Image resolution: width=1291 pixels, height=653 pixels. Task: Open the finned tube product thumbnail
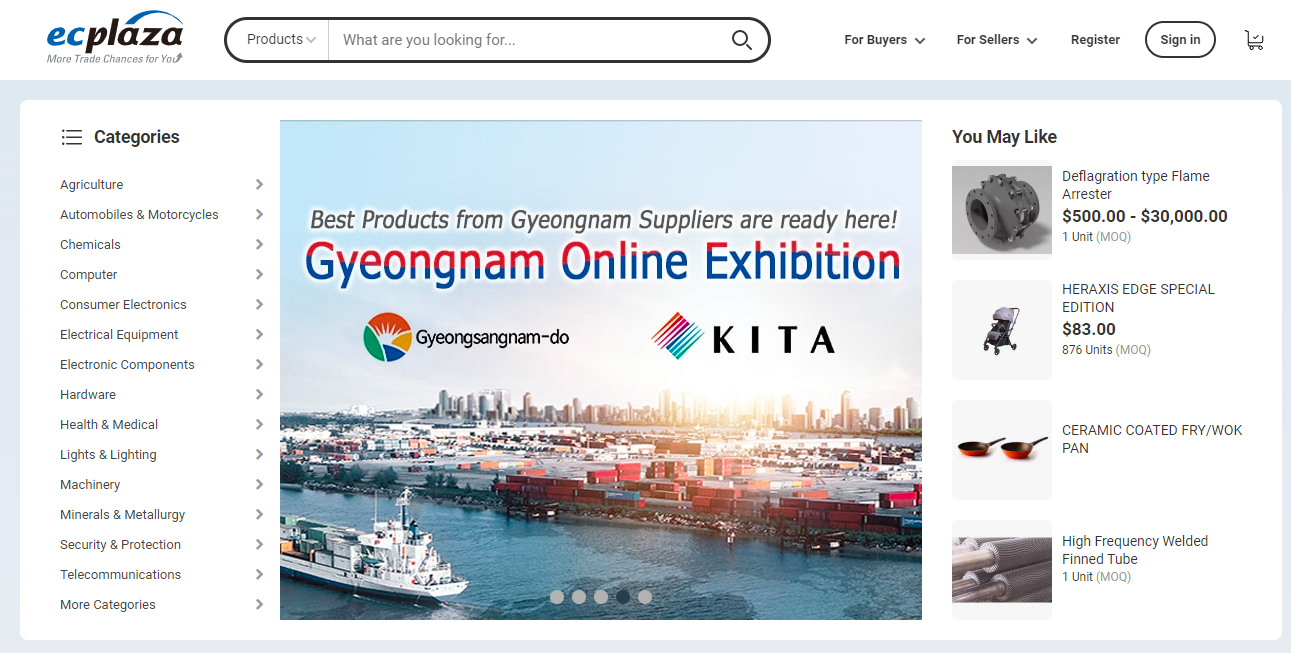click(1002, 570)
